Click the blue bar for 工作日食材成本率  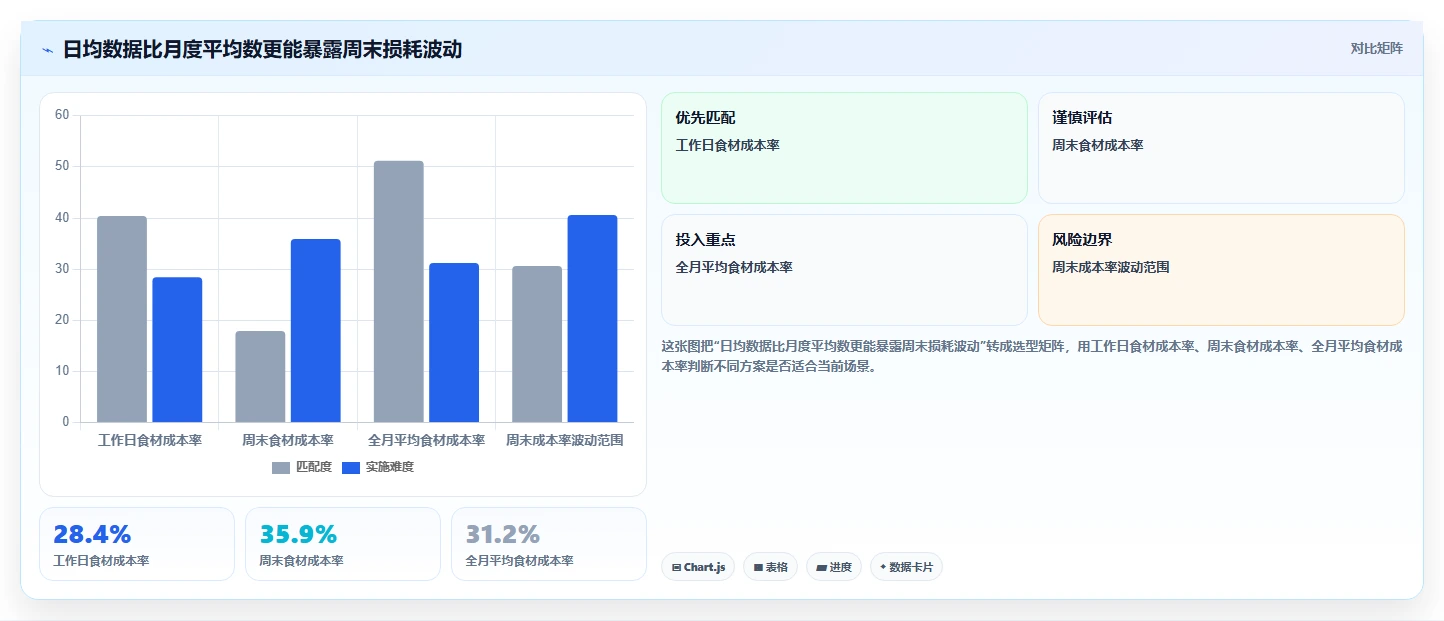coord(177,350)
